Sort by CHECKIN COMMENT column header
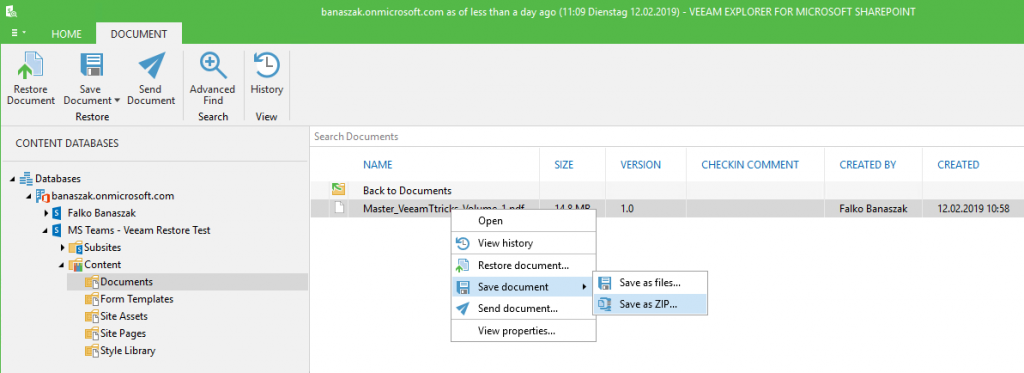 pyautogui.click(x=750, y=165)
